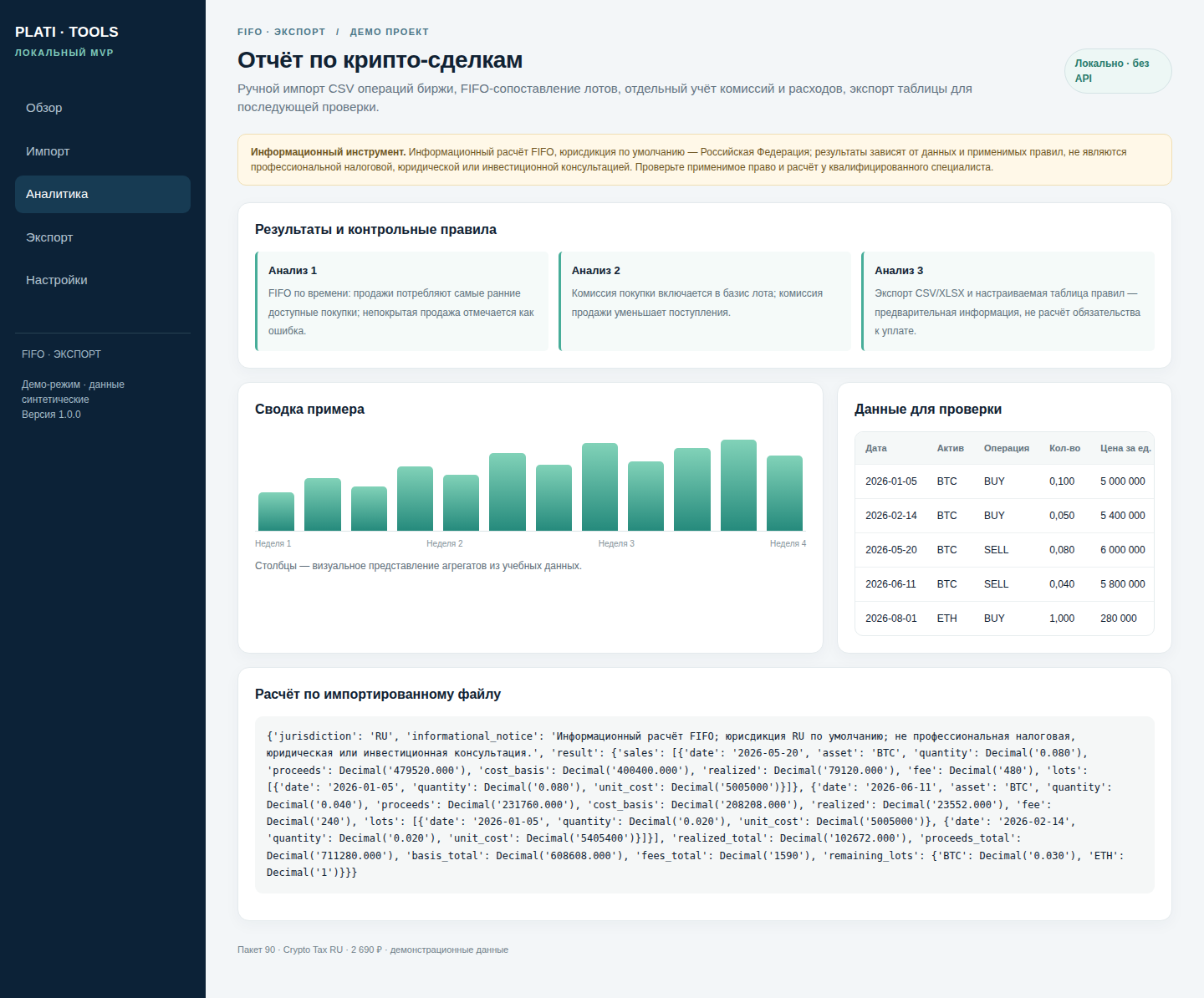Click the Неделя 4 axis label
Image resolution: width=1204 pixels, height=998 pixels.
coord(788,544)
